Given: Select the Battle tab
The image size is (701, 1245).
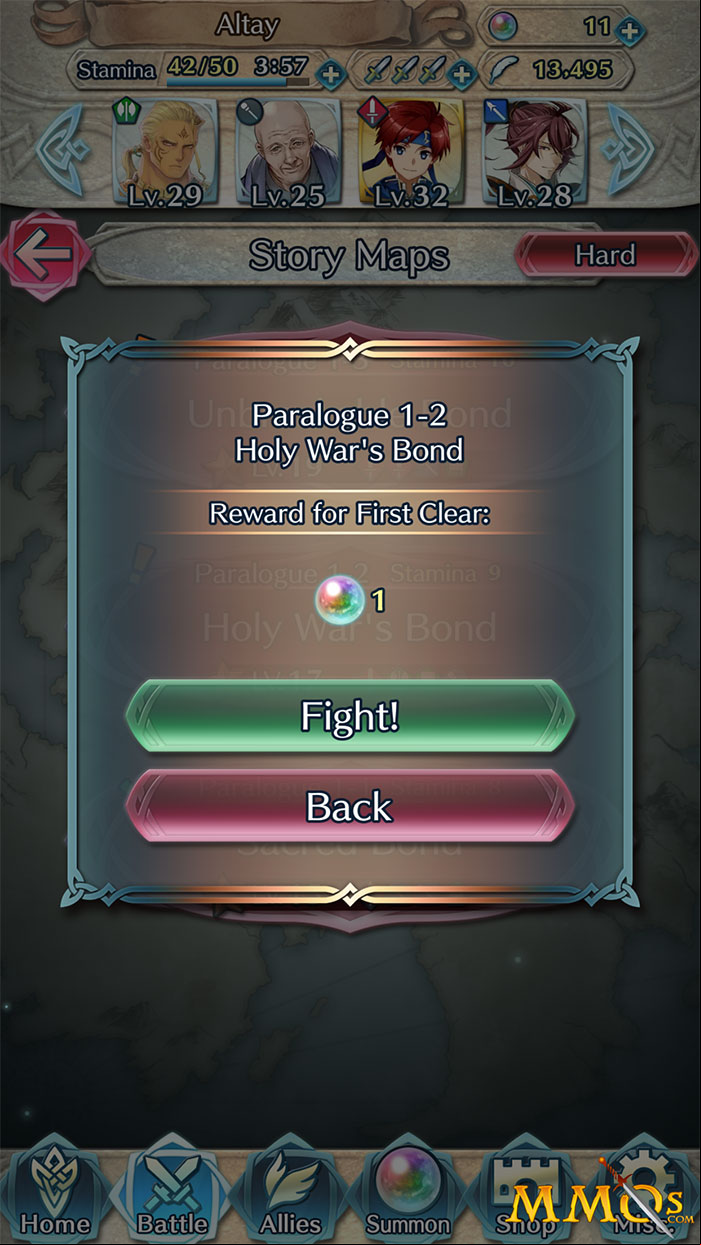Looking at the screenshot, I should [x=172, y=1188].
